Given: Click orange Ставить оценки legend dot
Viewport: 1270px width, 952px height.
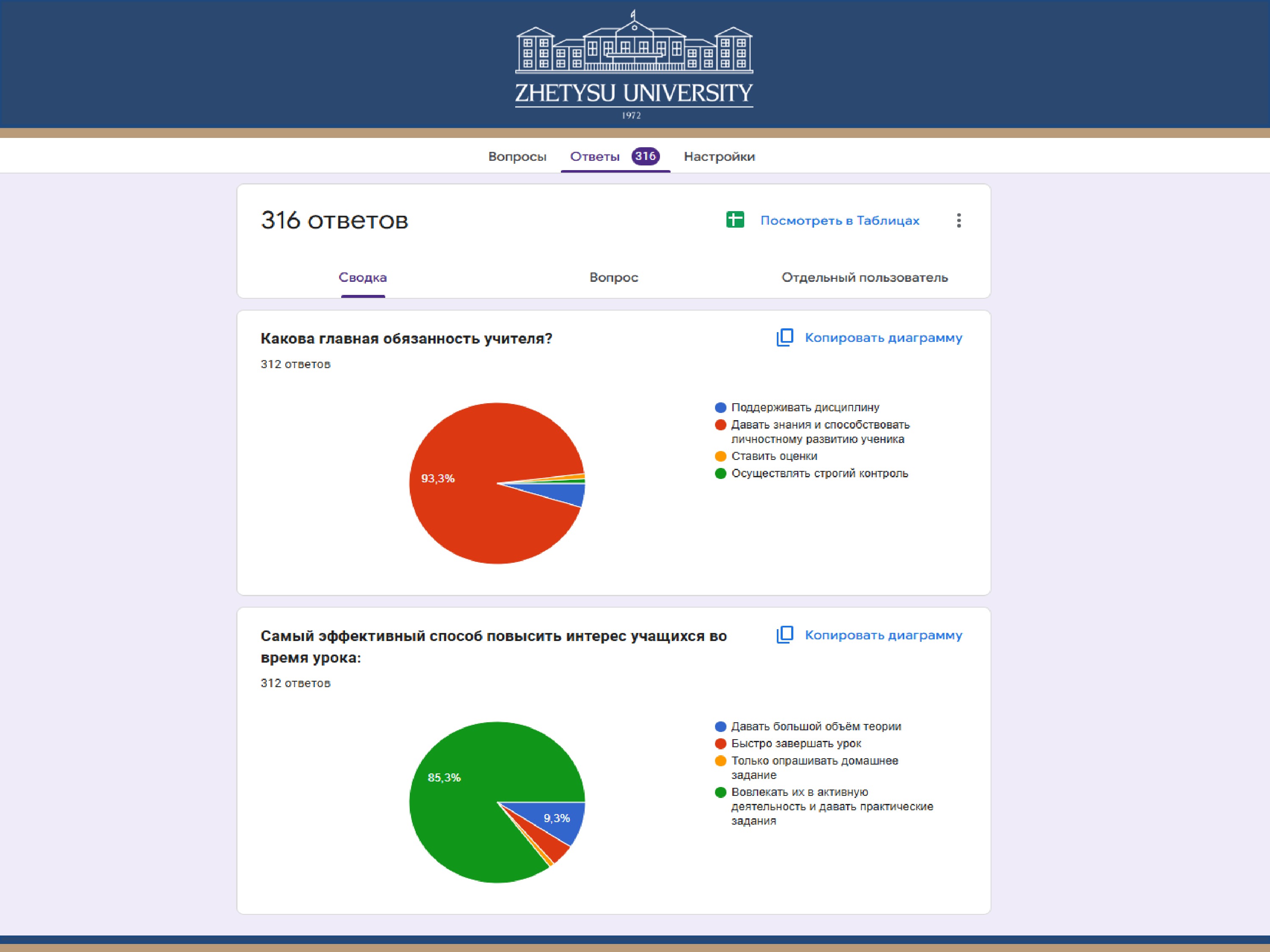Looking at the screenshot, I should (721, 456).
